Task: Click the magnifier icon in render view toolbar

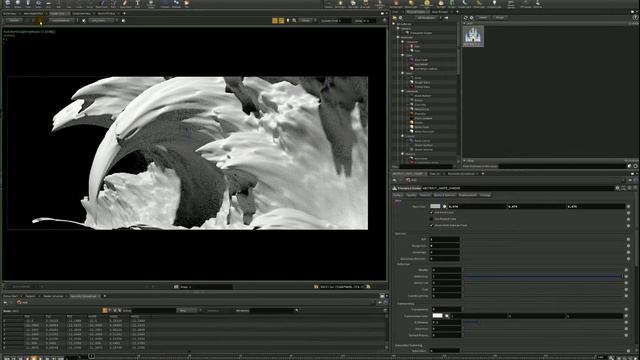Action: tap(294, 20)
